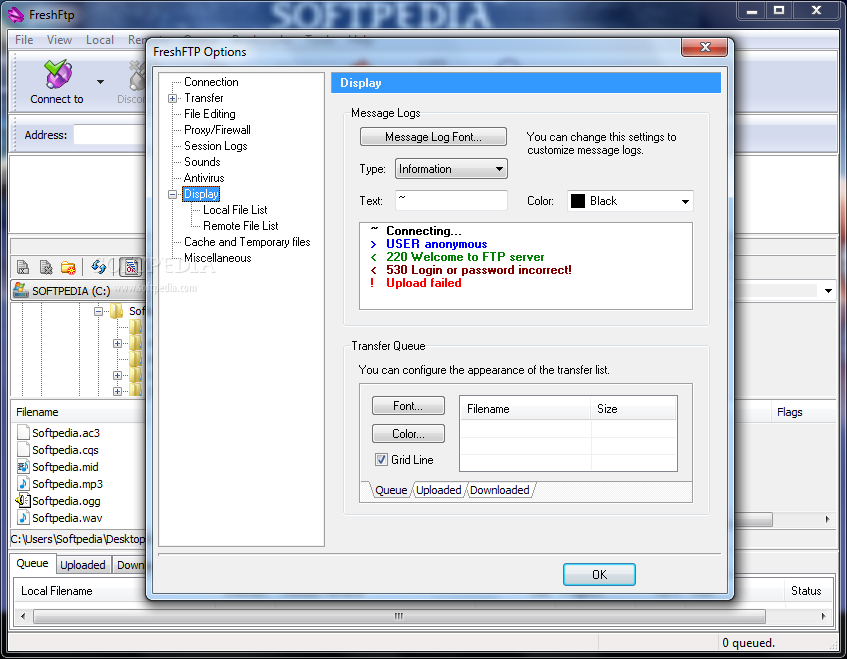Toggle the Grid Line checkbox
The height and width of the screenshot is (659, 847).
coord(381,460)
